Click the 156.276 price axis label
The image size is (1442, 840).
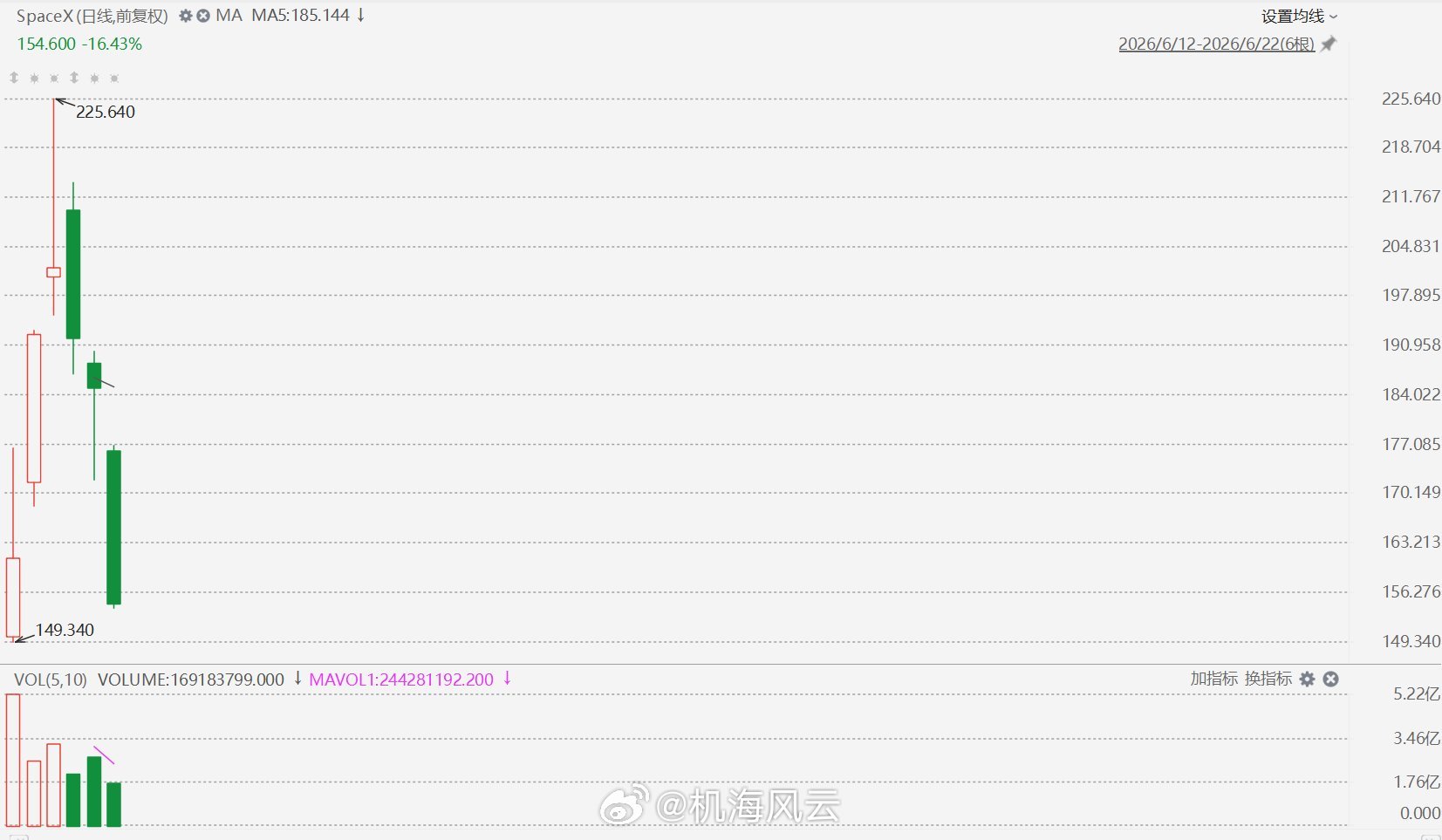tap(1411, 591)
